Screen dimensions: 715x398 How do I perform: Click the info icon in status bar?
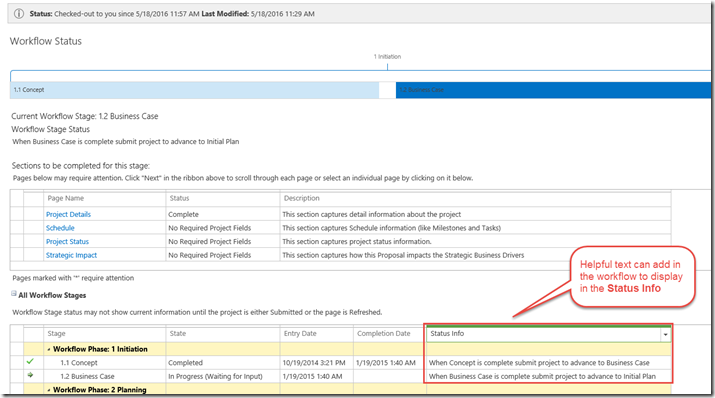coord(19,14)
